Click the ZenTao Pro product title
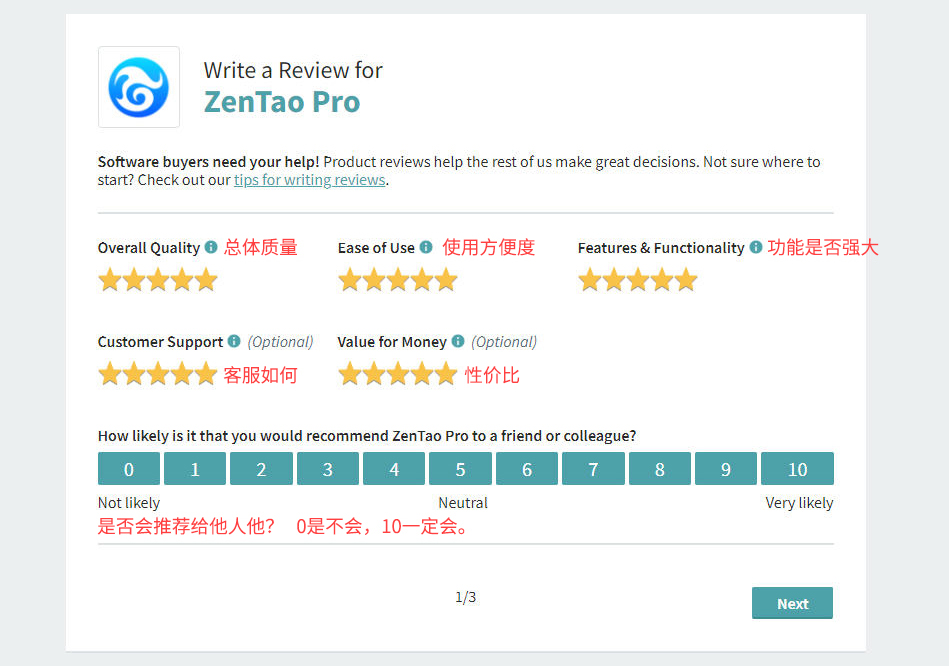 click(x=282, y=102)
